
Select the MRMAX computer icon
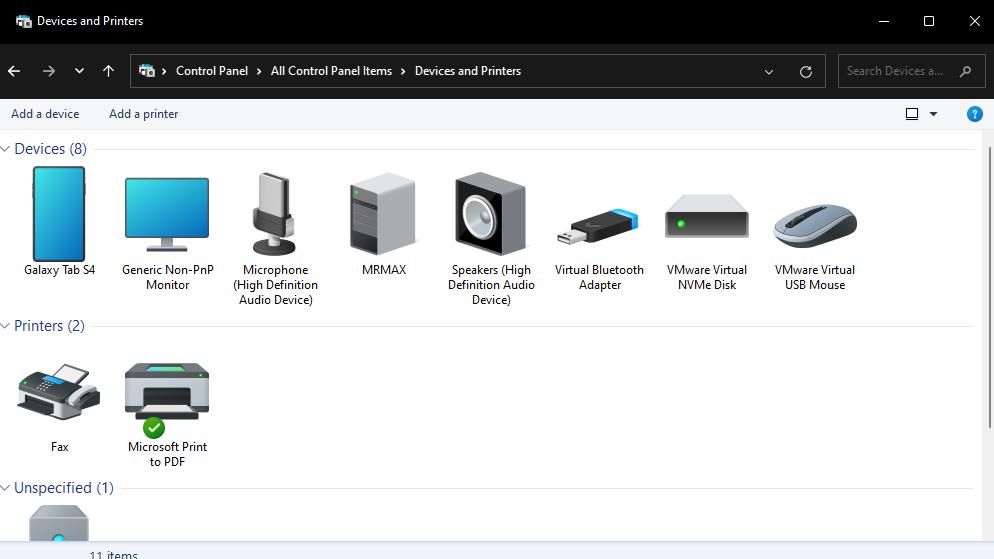click(x=383, y=214)
